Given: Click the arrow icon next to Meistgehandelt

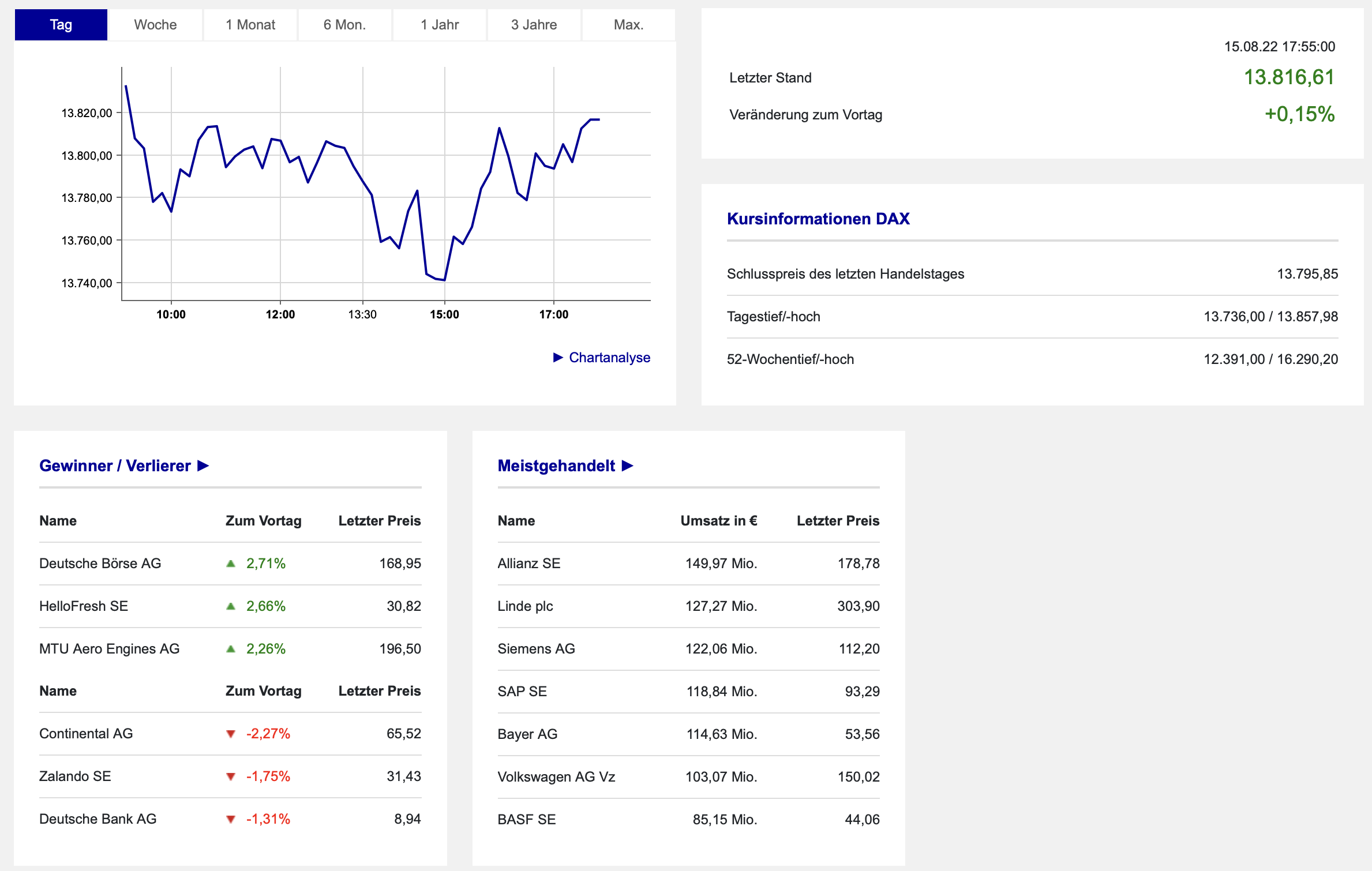Looking at the screenshot, I should 628,465.
